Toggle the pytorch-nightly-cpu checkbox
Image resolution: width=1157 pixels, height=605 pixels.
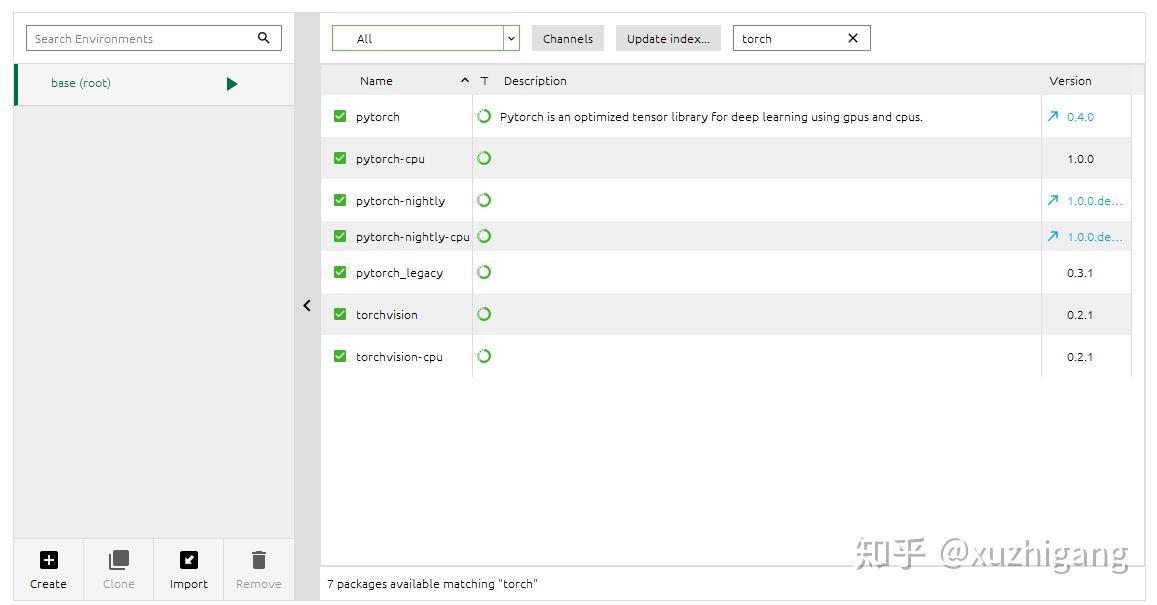click(340, 236)
